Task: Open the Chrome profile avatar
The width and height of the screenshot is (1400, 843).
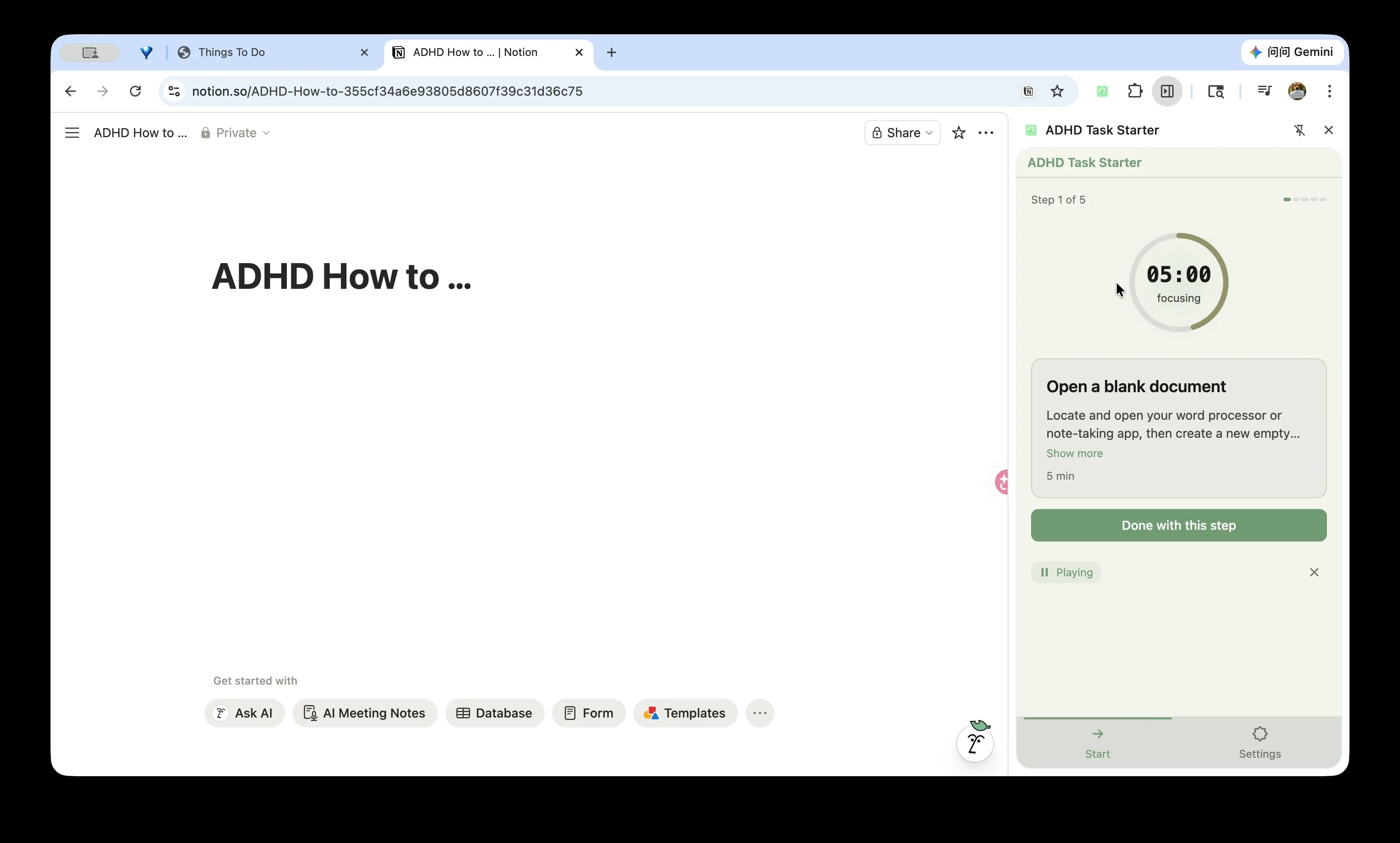Action: (x=1297, y=92)
